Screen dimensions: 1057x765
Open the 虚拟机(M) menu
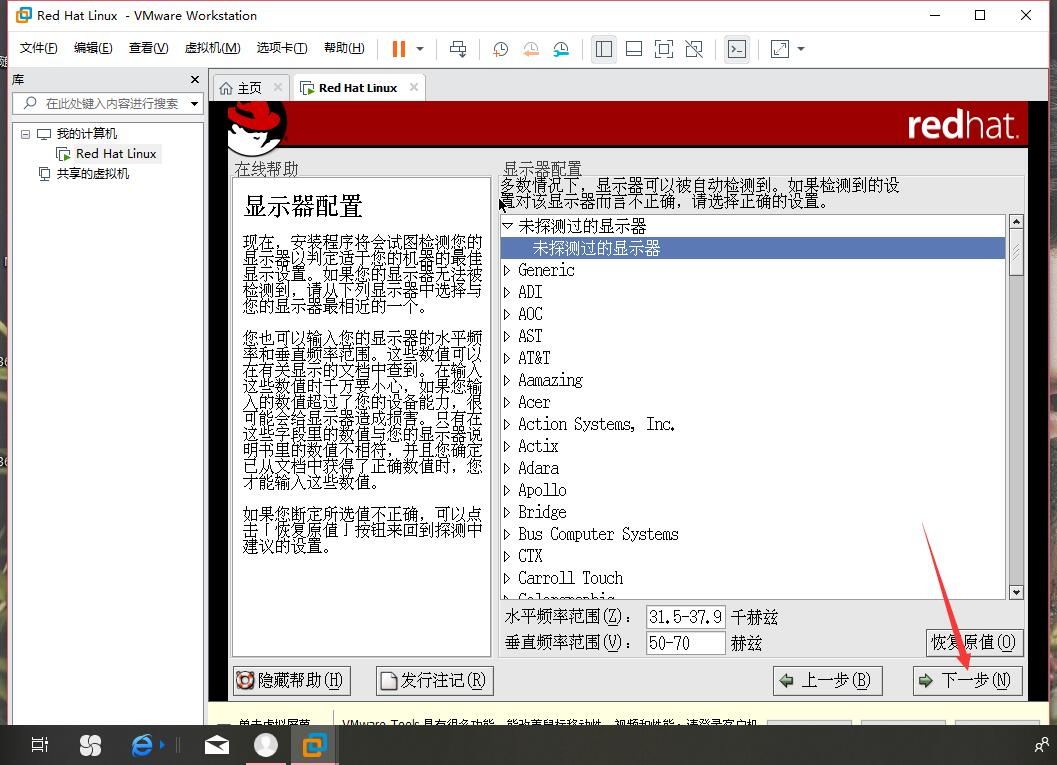212,48
